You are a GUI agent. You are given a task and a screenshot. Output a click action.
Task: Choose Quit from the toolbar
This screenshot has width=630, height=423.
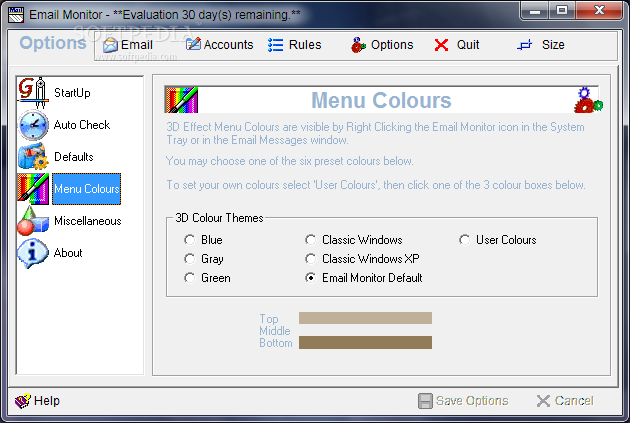point(468,45)
